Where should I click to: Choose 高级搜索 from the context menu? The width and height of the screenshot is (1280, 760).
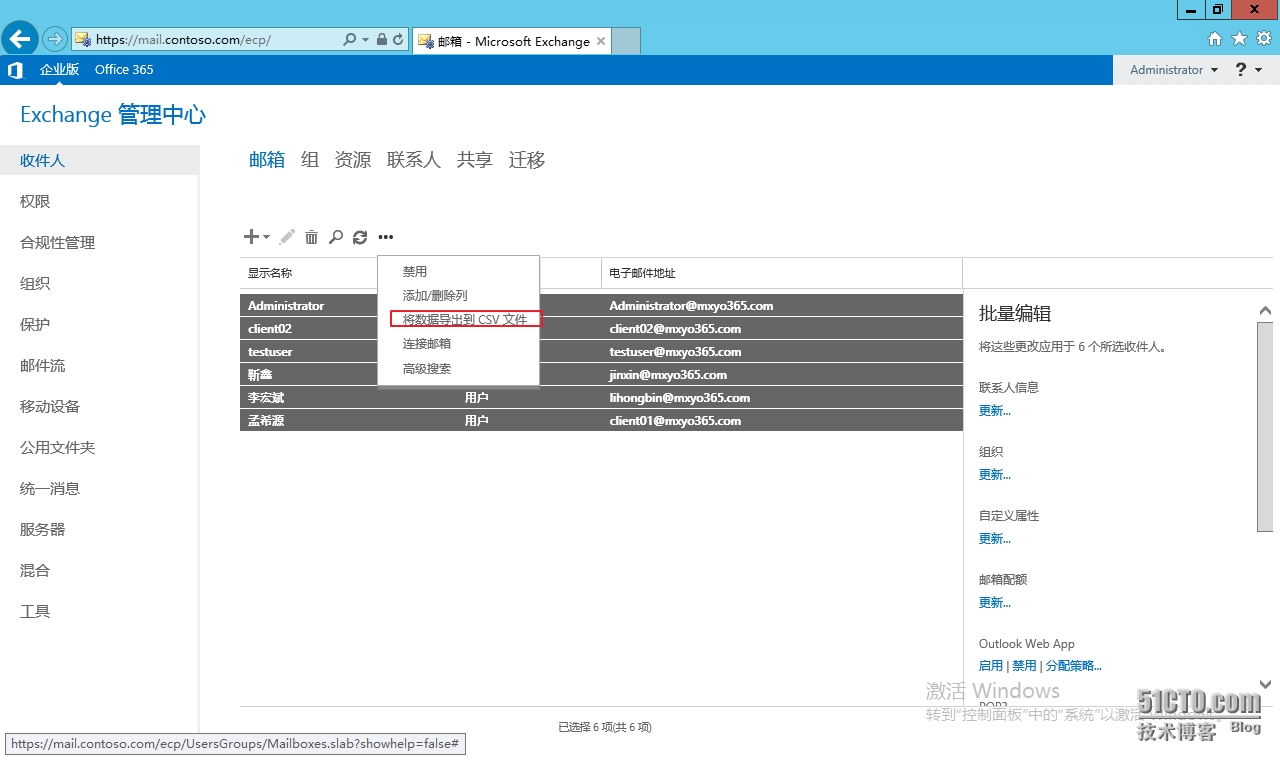coord(427,368)
